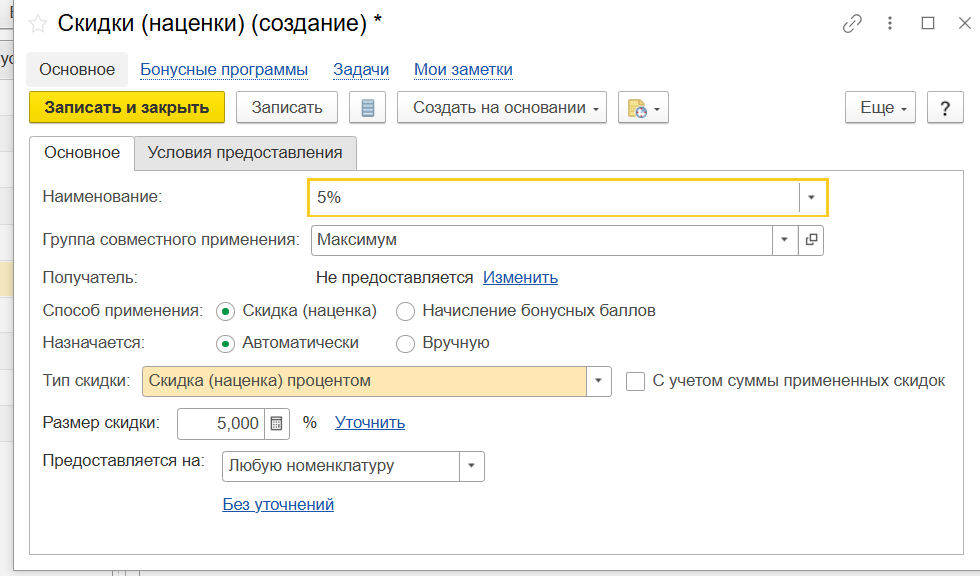Expand the Тип скидки dropdown
The width and height of the screenshot is (980, 576).
click(x=598, y=381)
